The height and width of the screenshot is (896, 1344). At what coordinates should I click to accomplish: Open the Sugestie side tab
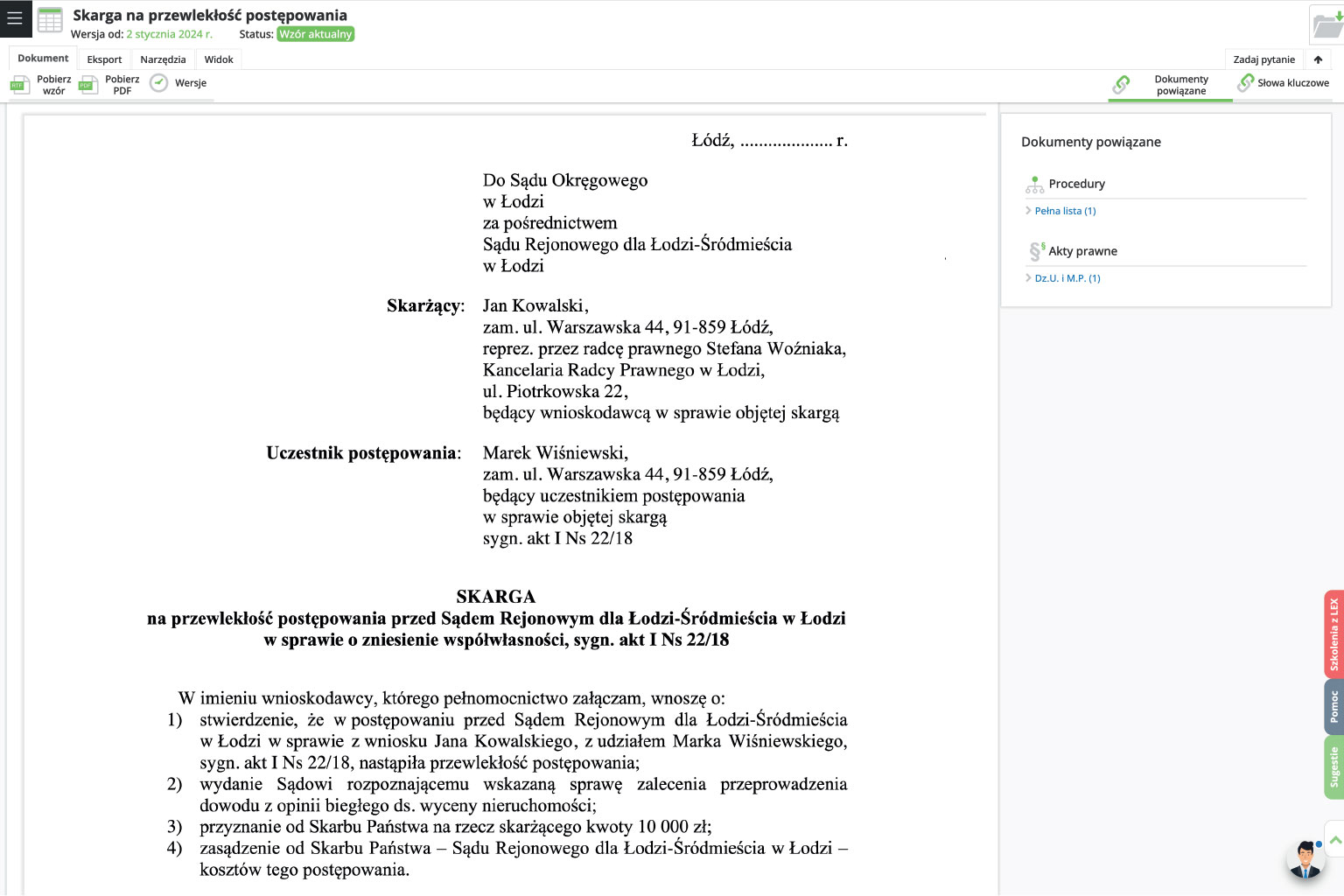(x=1333, y=767)
